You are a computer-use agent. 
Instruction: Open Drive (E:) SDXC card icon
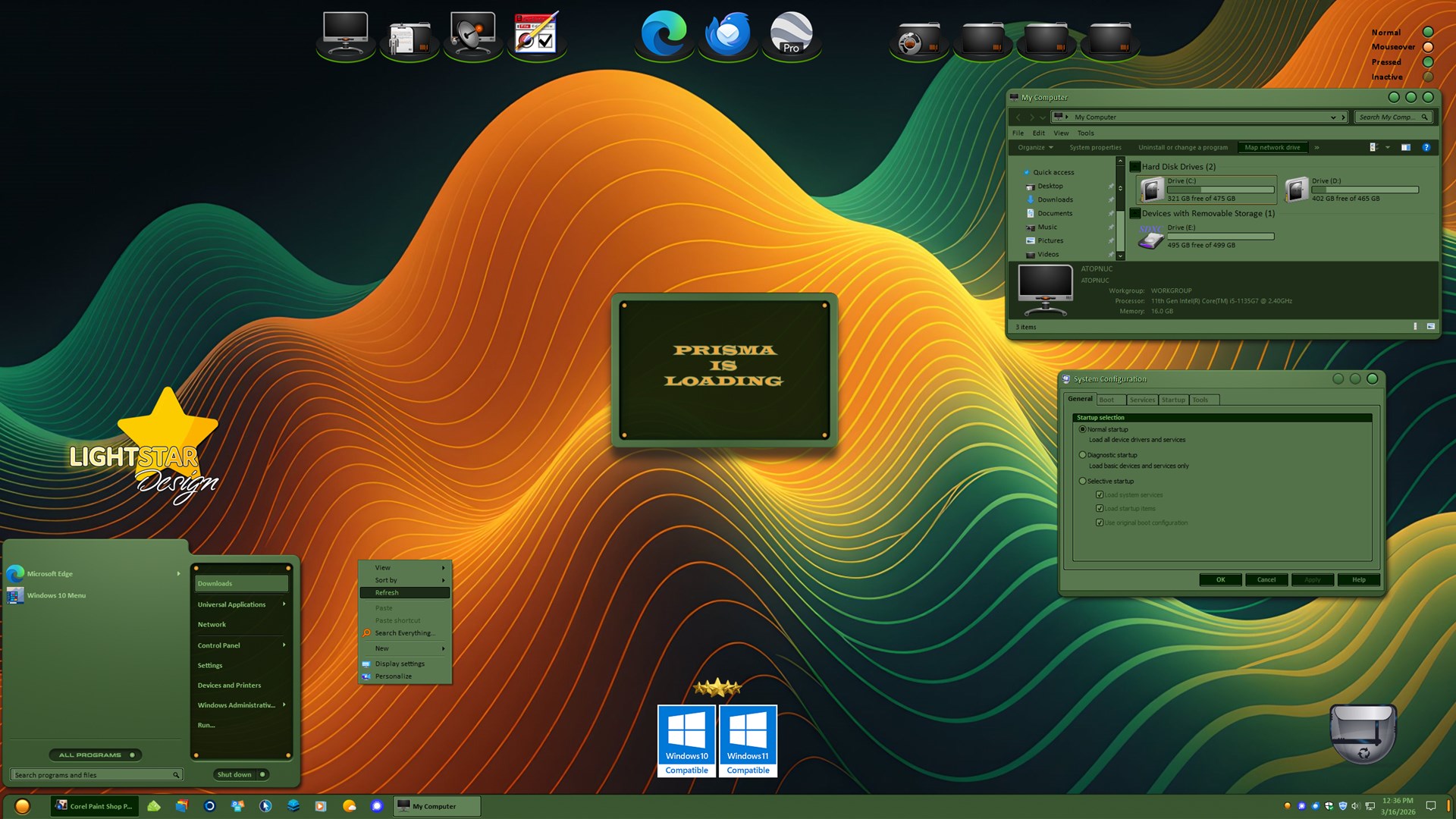click(1151, 237)
